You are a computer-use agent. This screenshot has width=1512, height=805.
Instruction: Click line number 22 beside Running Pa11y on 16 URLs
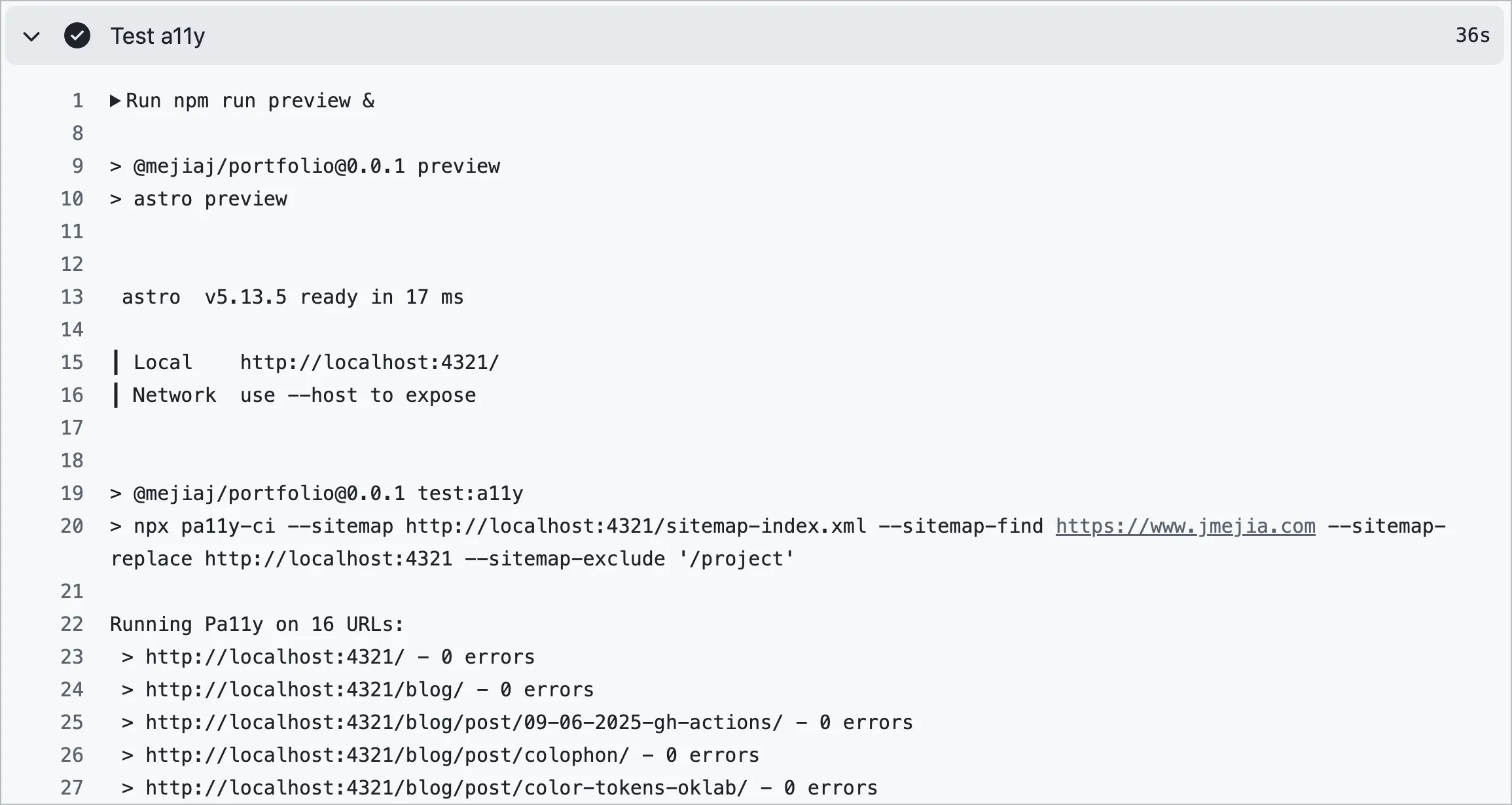tap(72, 624)
